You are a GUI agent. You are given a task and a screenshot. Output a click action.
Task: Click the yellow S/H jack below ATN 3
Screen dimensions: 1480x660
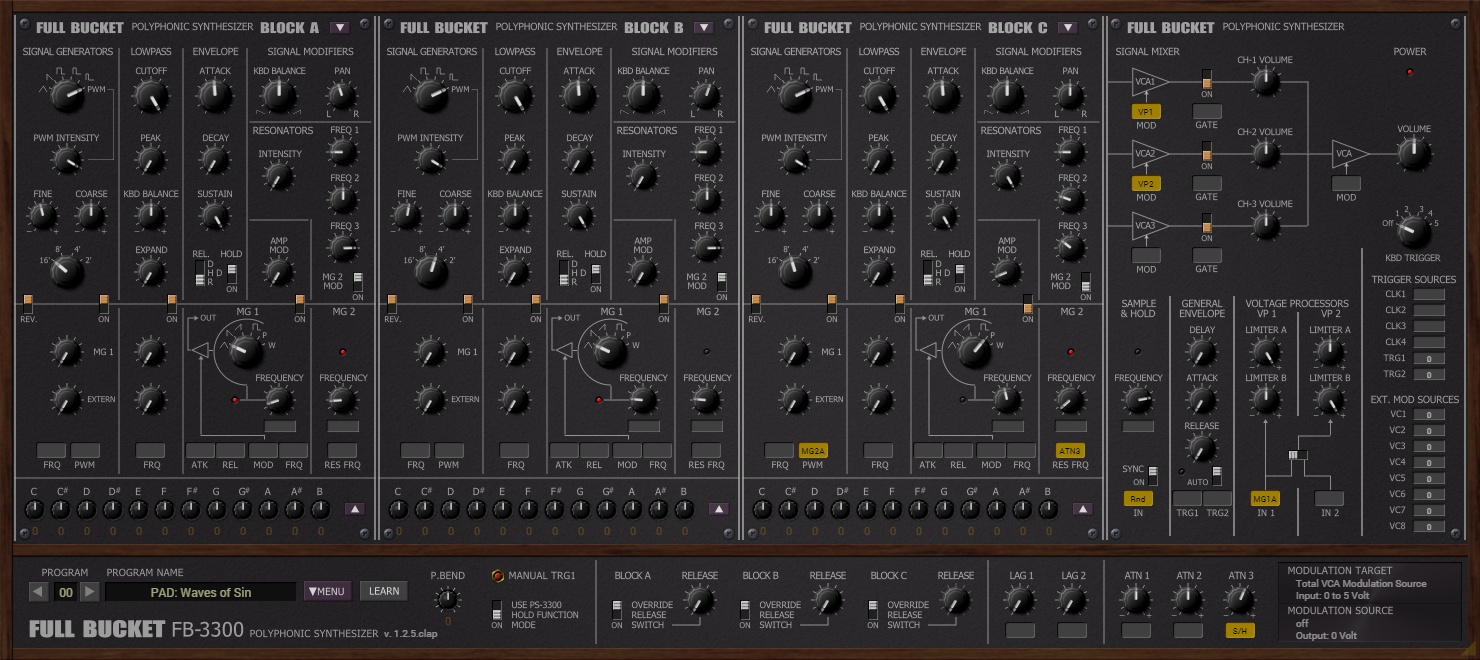(1240, 631)
